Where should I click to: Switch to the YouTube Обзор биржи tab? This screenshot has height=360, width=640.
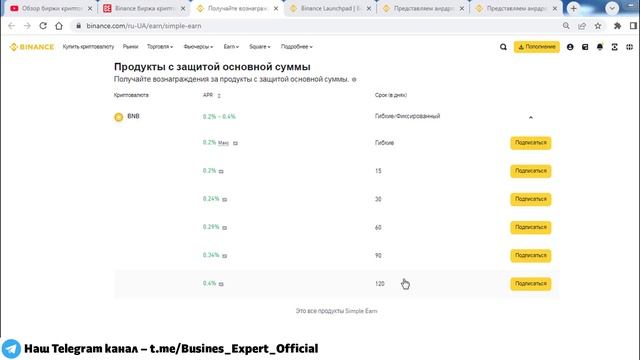click(x=51, y=8)
